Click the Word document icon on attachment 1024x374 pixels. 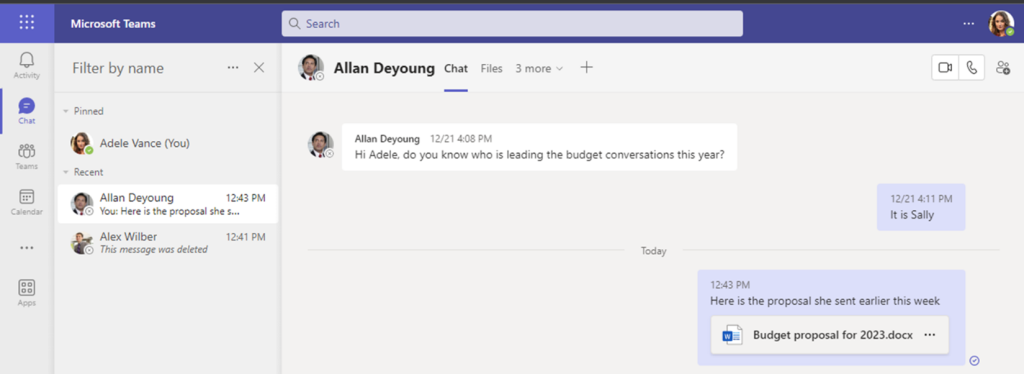coord(732,335)
